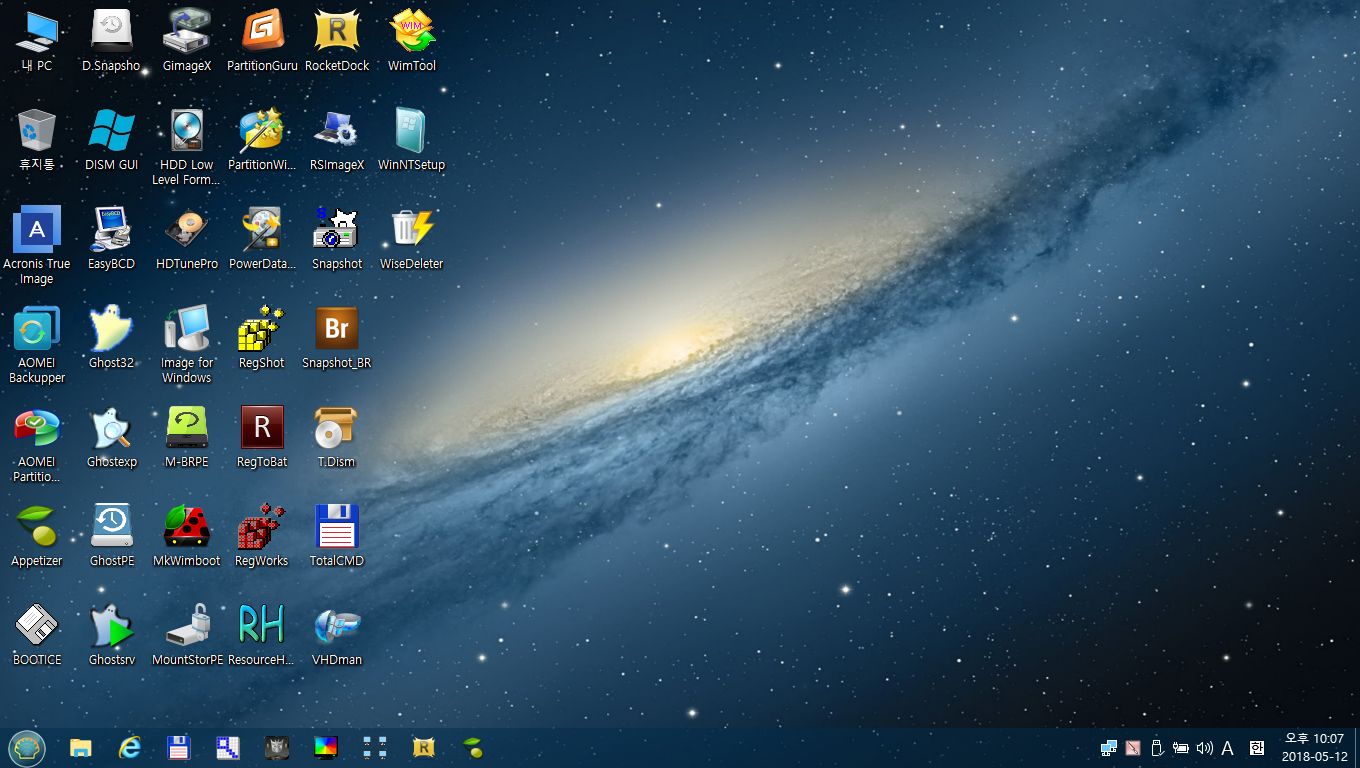This screenshot has height=768, width=1360.
Task: Open the VHDman desktop icon
Action: [x=337, y=635]
